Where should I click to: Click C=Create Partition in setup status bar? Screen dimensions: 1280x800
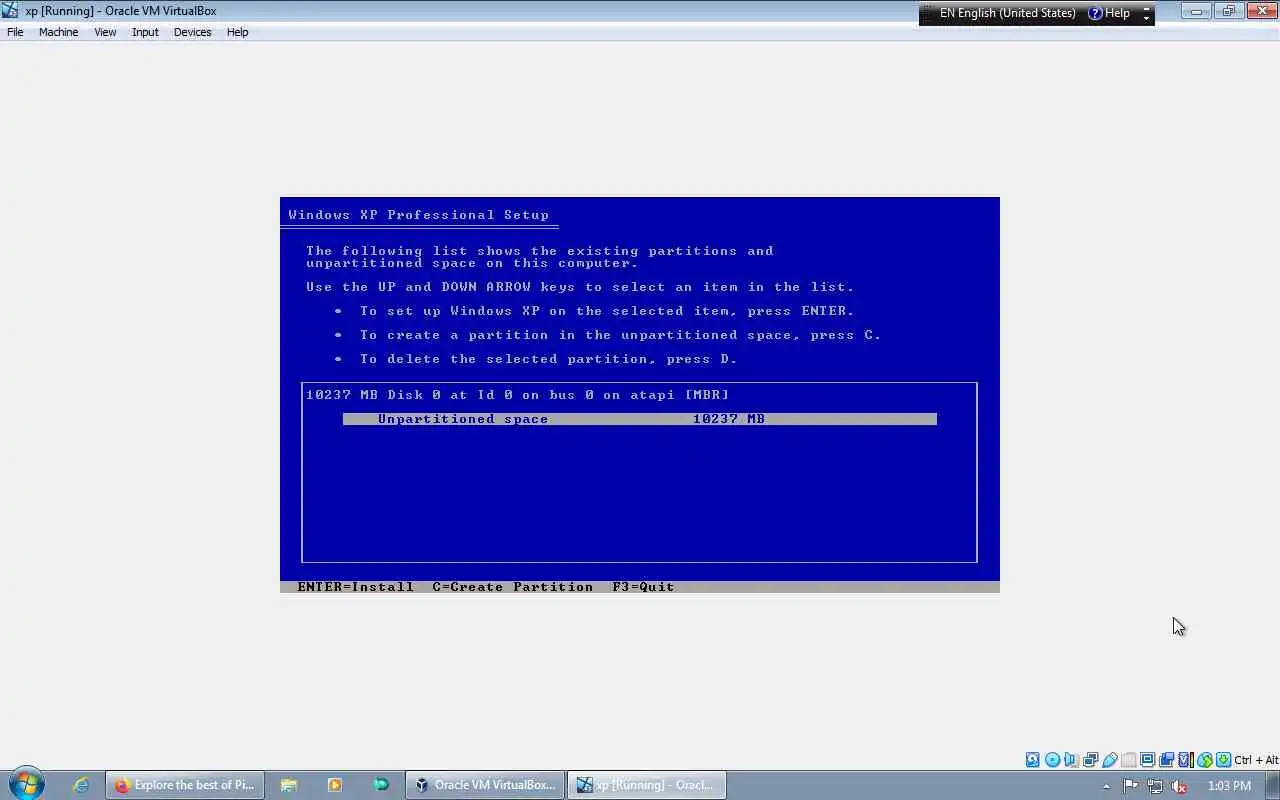pyautogui.click(x=513, y=587)
